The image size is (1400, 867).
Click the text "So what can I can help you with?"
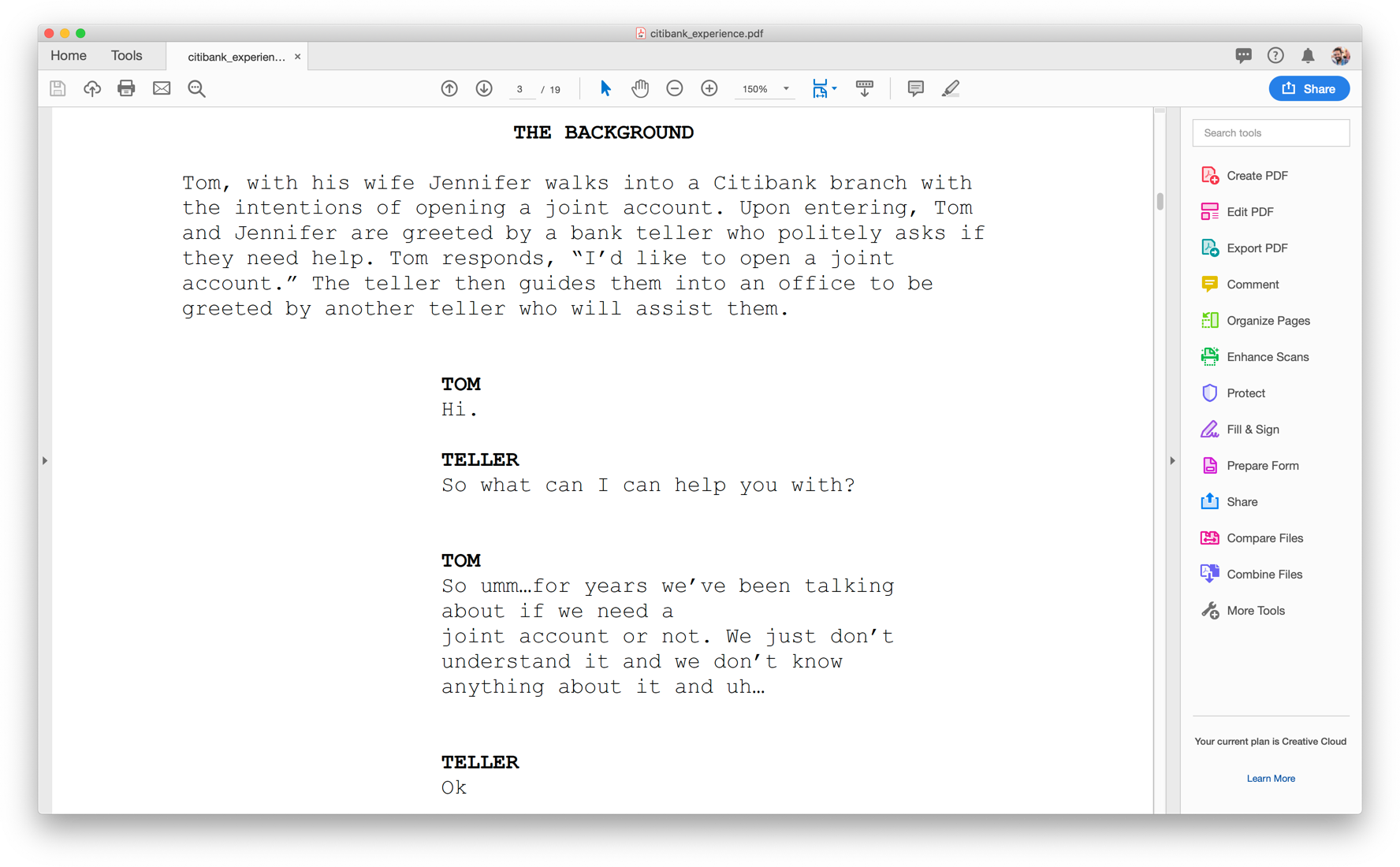click(648, 485)
